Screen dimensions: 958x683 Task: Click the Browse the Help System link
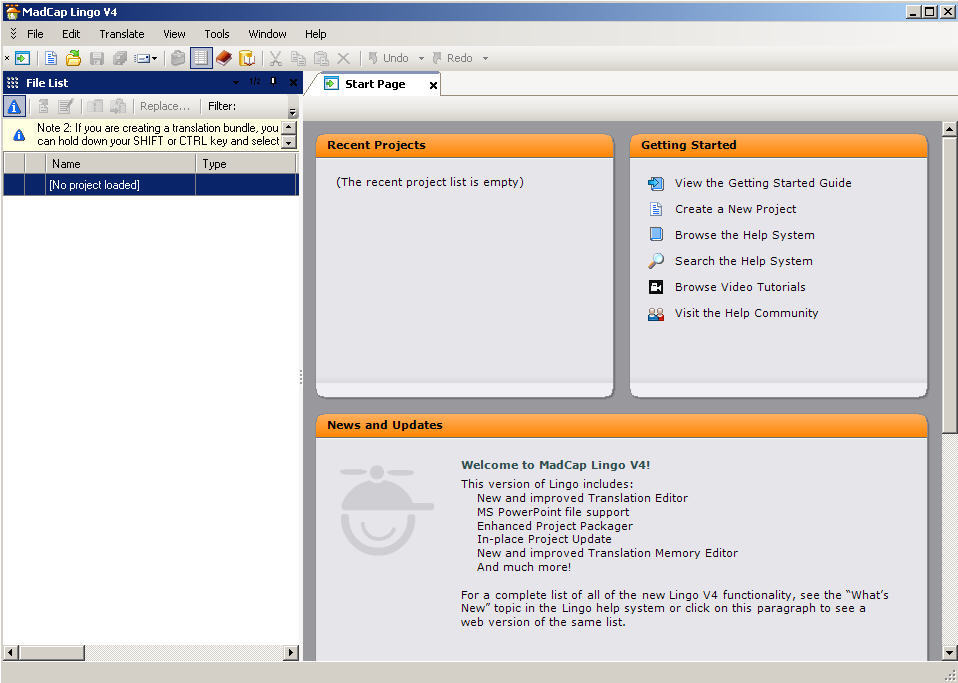740,235
